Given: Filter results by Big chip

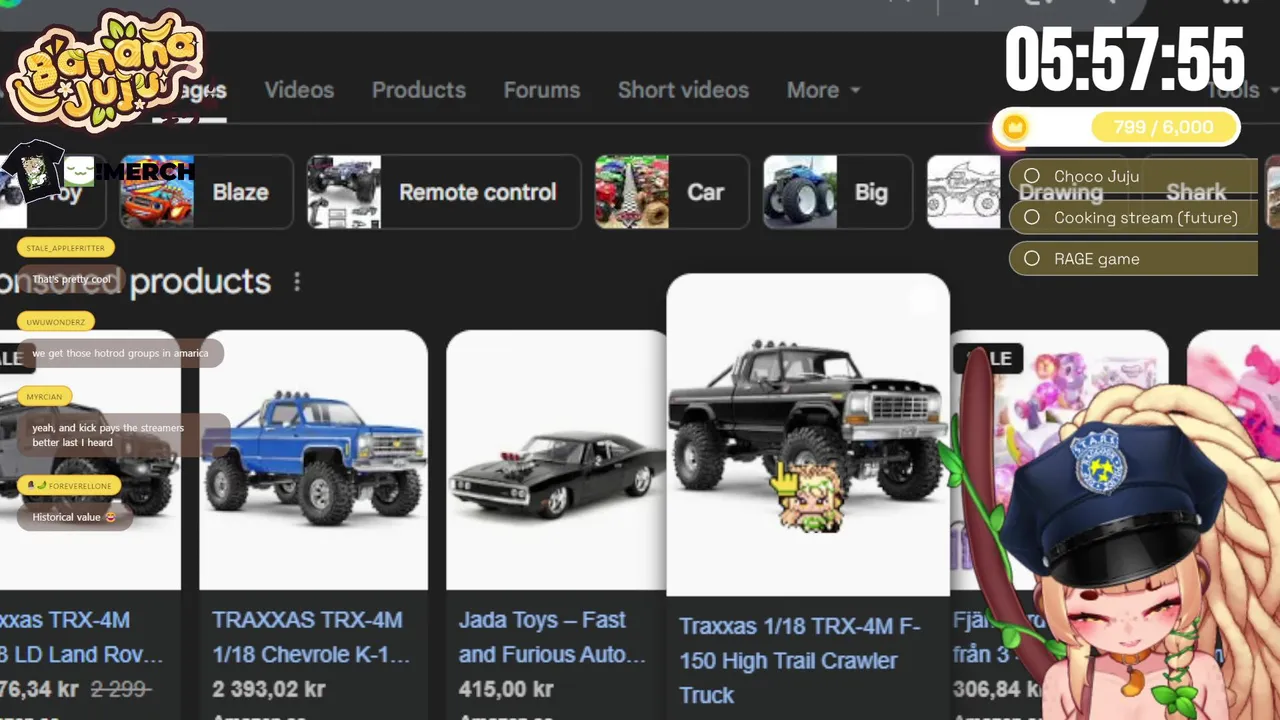Looking at the screenshot, I should pos(838,192).
